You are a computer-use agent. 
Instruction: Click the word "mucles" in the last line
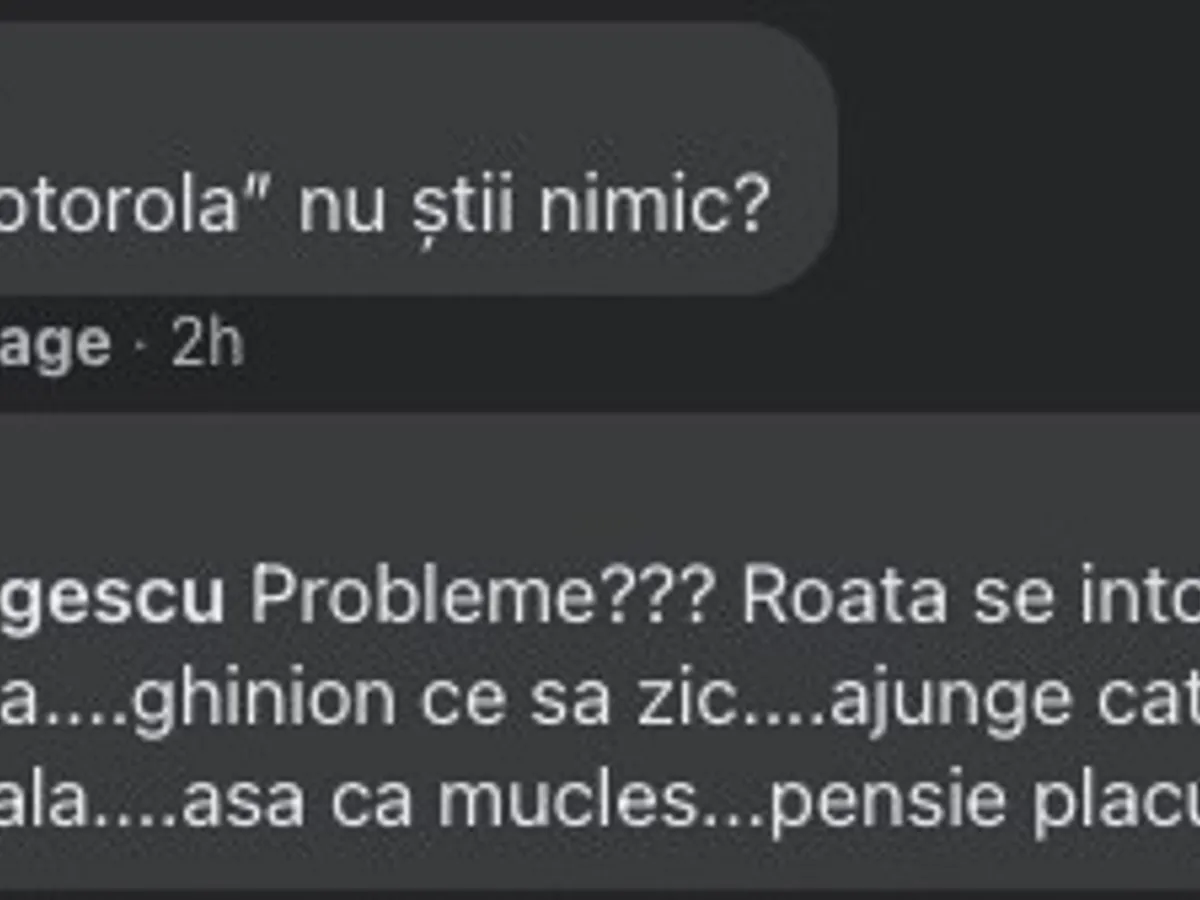pyautogui.click(x=565, y=802)
